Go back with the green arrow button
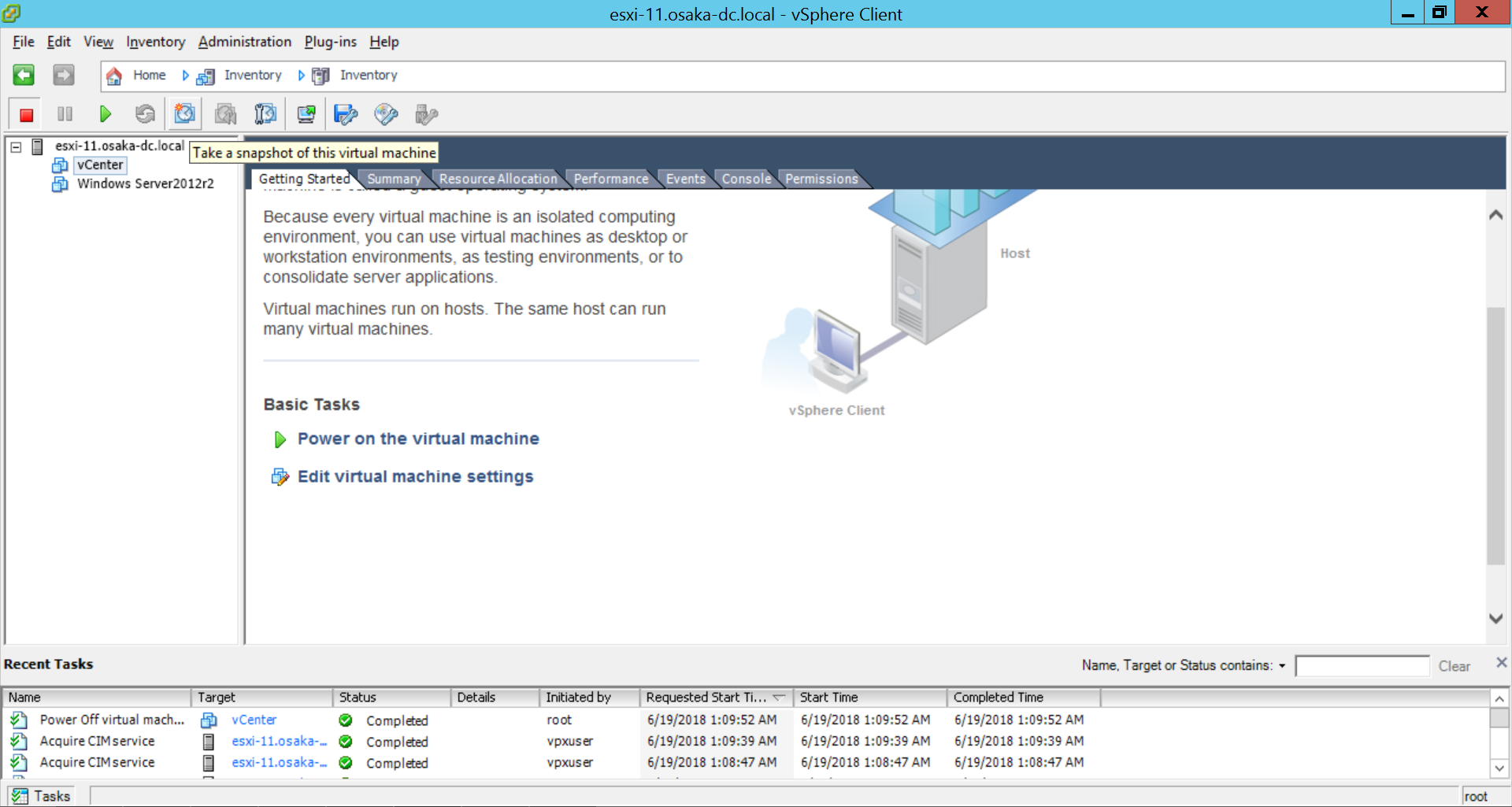The height and width of the screenshot is (807, 1512). tap(24, 75)
